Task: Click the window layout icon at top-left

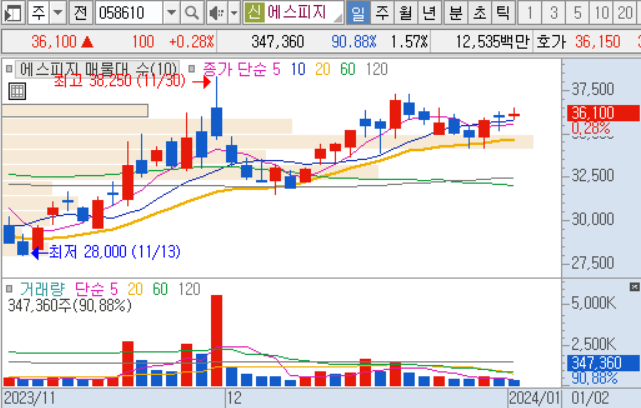Action: 13,13
